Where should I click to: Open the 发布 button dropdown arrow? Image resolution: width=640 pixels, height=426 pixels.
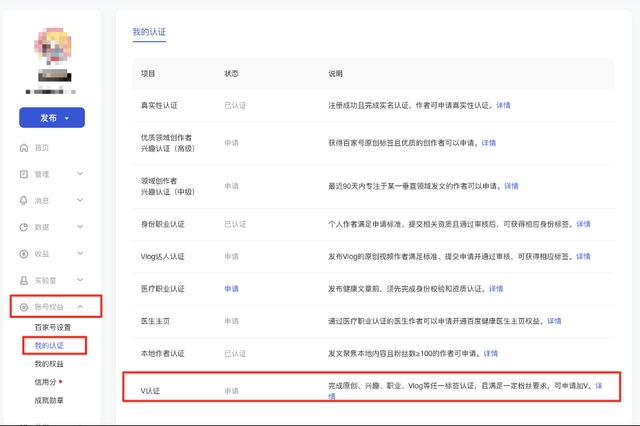[x=67, y=118]
